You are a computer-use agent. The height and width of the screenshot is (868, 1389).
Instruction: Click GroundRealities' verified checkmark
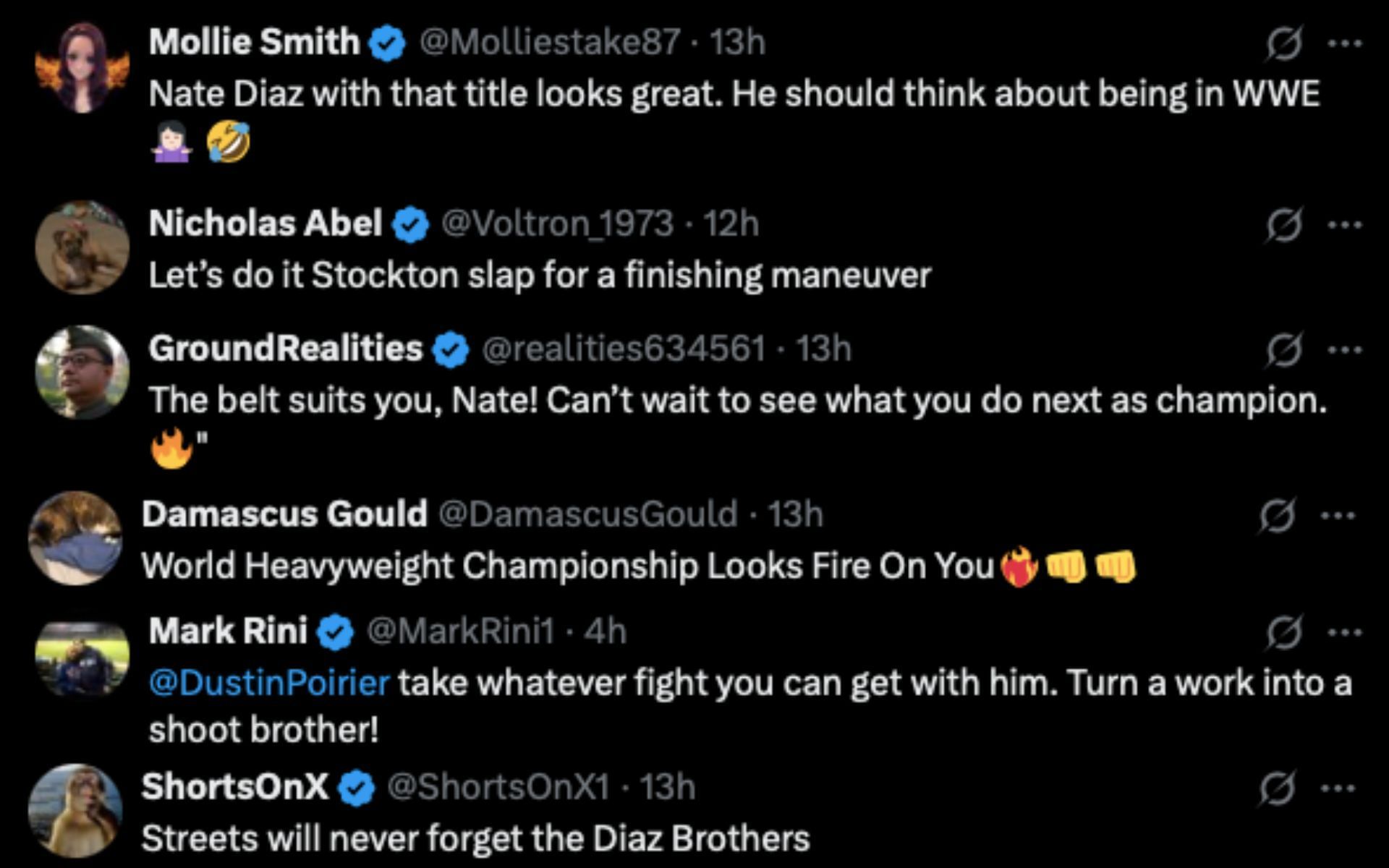pyautogui.click(x=451, y=350)
